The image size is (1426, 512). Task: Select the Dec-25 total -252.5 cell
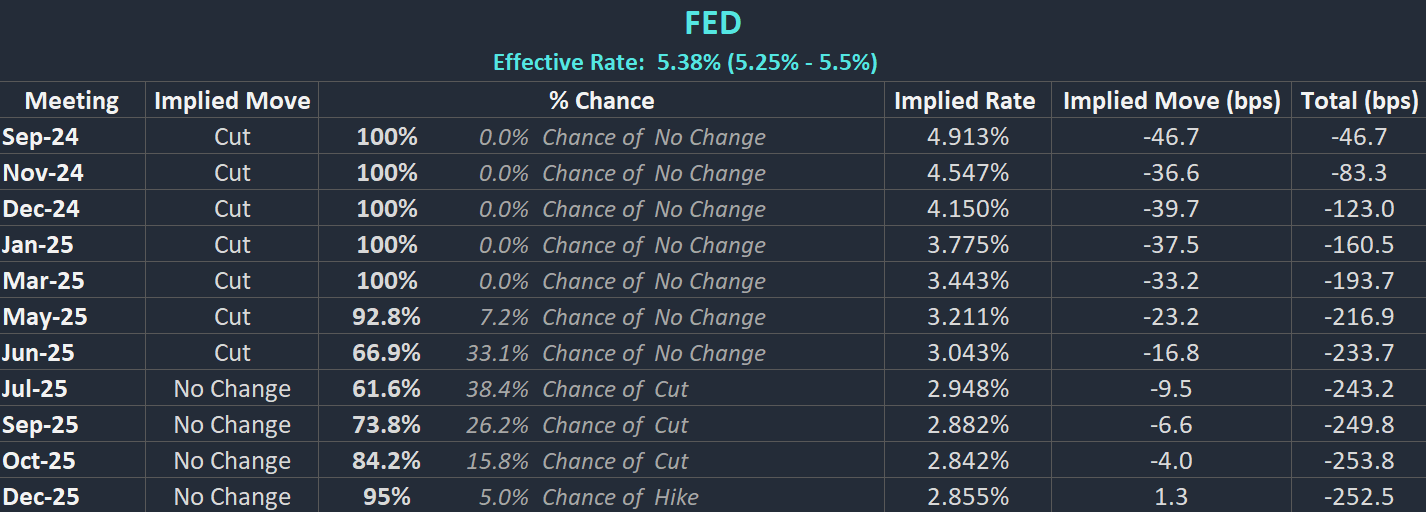[1359, 497]
